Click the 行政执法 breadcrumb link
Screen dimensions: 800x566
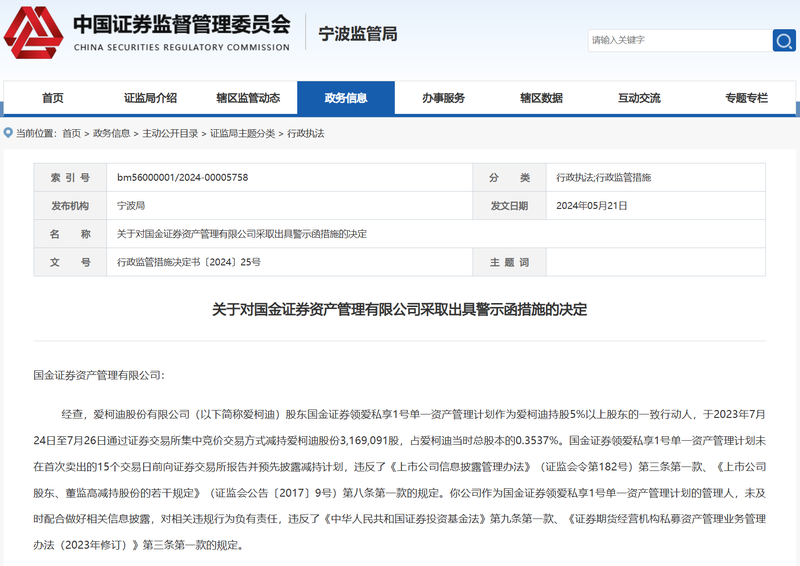click(306, 134)
